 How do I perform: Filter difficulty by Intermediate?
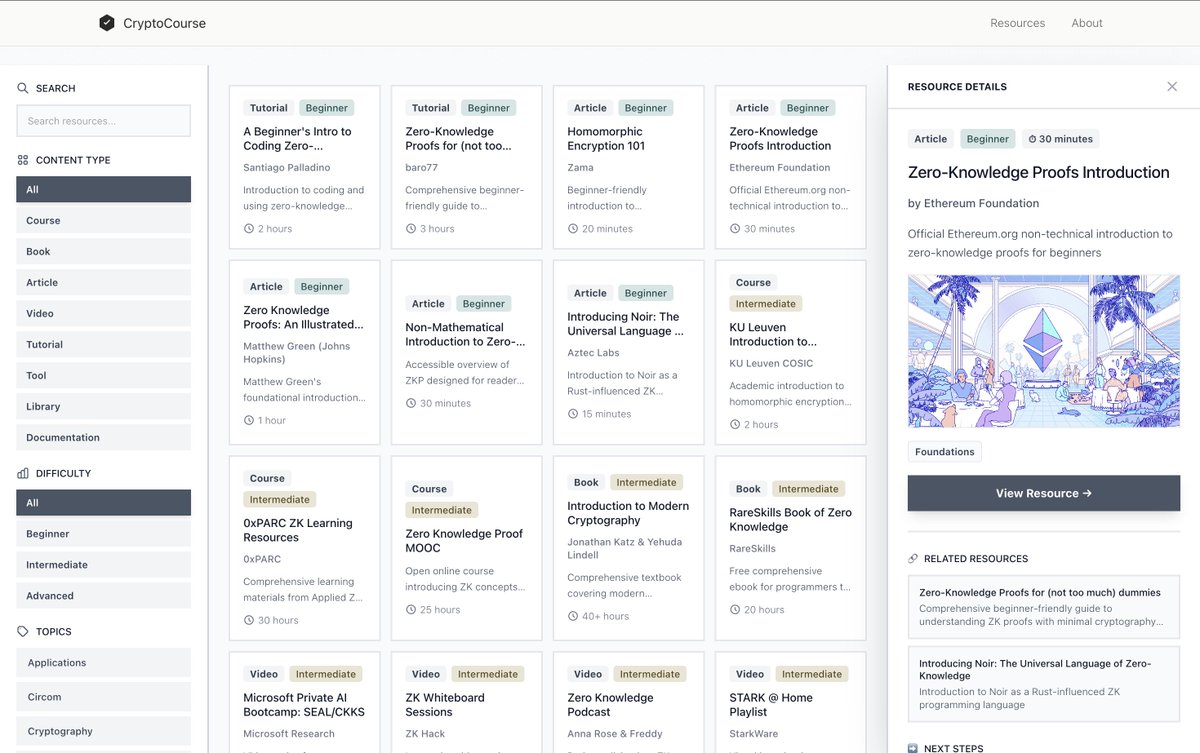104,565
